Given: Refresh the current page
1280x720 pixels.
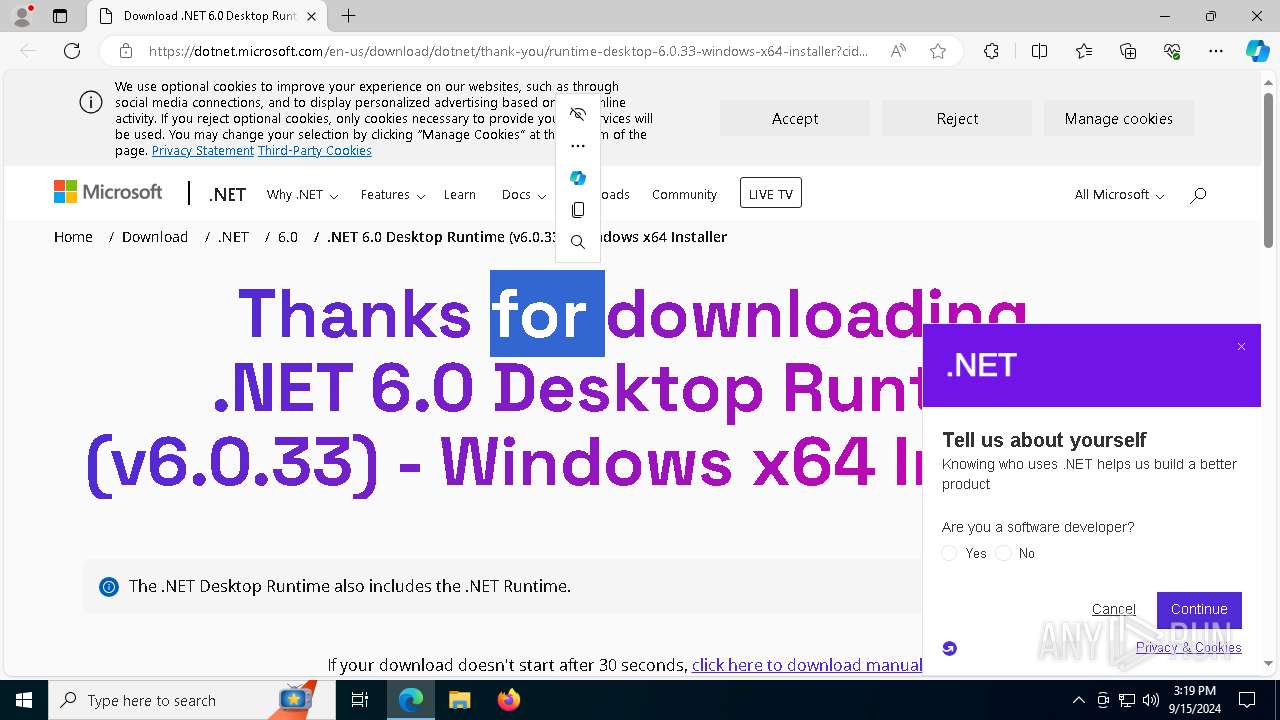Looking at the screenshot, I should (72, 51).
